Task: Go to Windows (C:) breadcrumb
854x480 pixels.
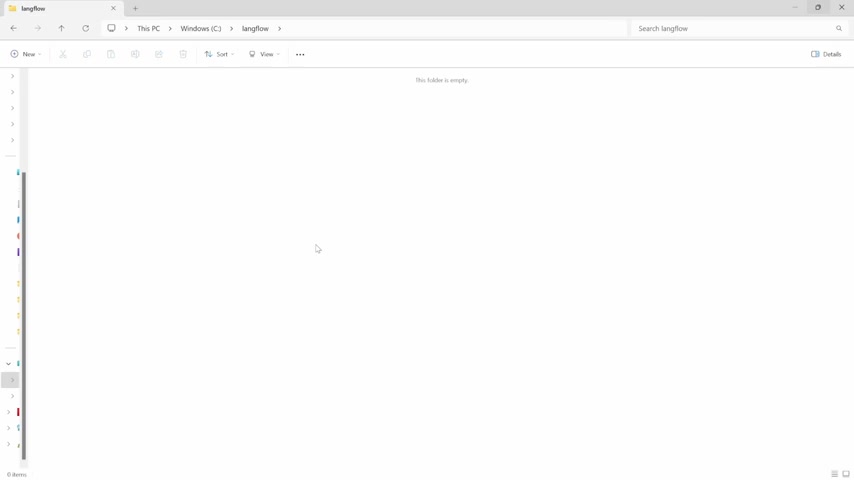Action: point(200,28)
